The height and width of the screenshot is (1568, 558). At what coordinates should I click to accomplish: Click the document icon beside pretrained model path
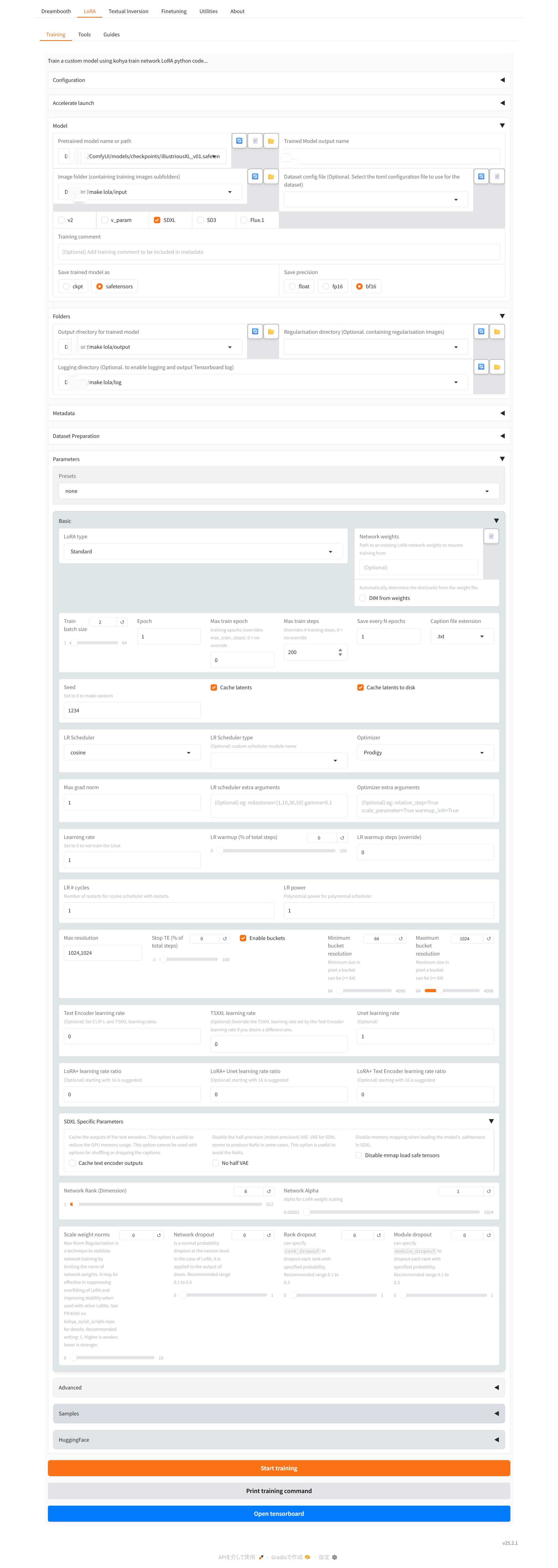click(255, 141)
